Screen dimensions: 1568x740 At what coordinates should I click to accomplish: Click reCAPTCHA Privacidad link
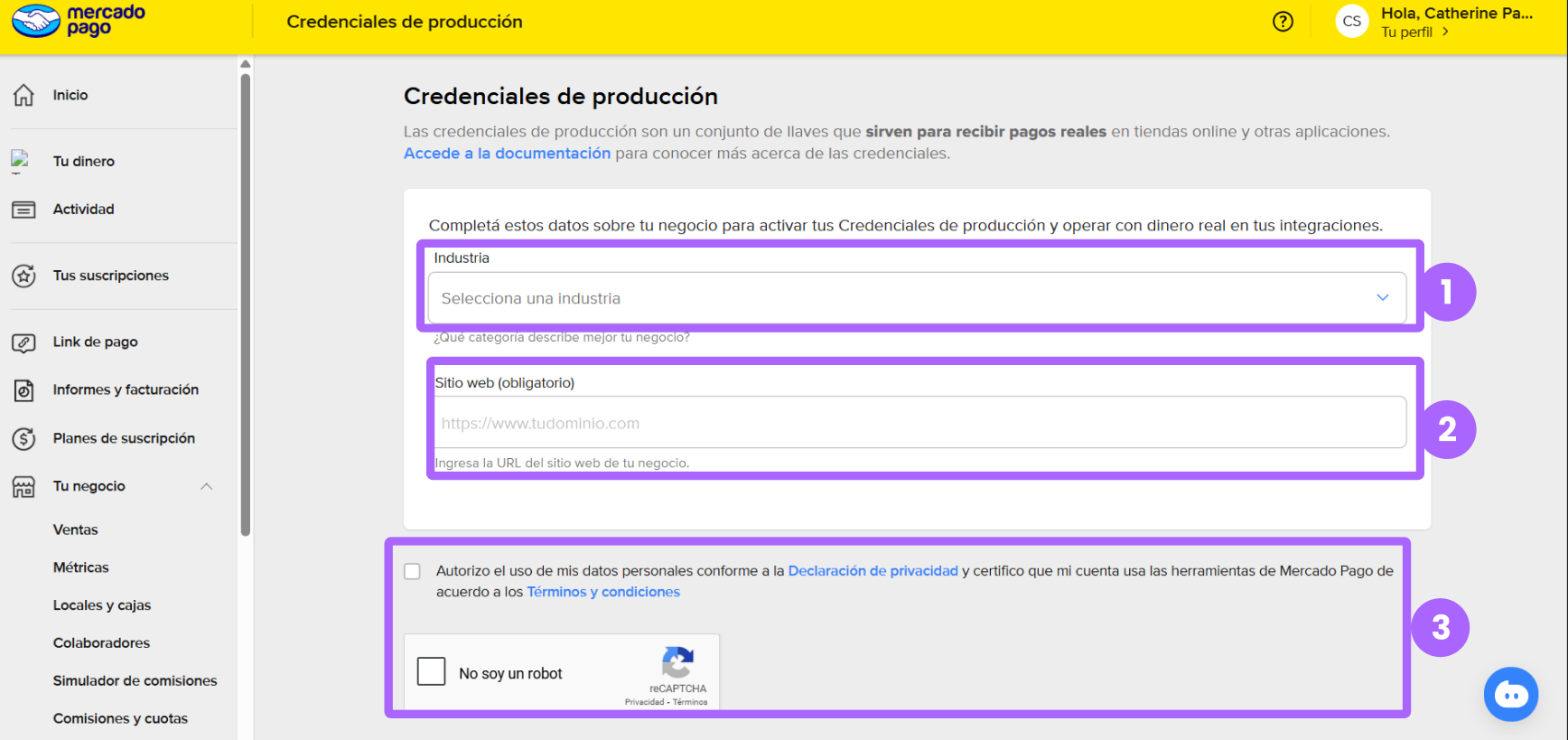click(x=645, y=702)
